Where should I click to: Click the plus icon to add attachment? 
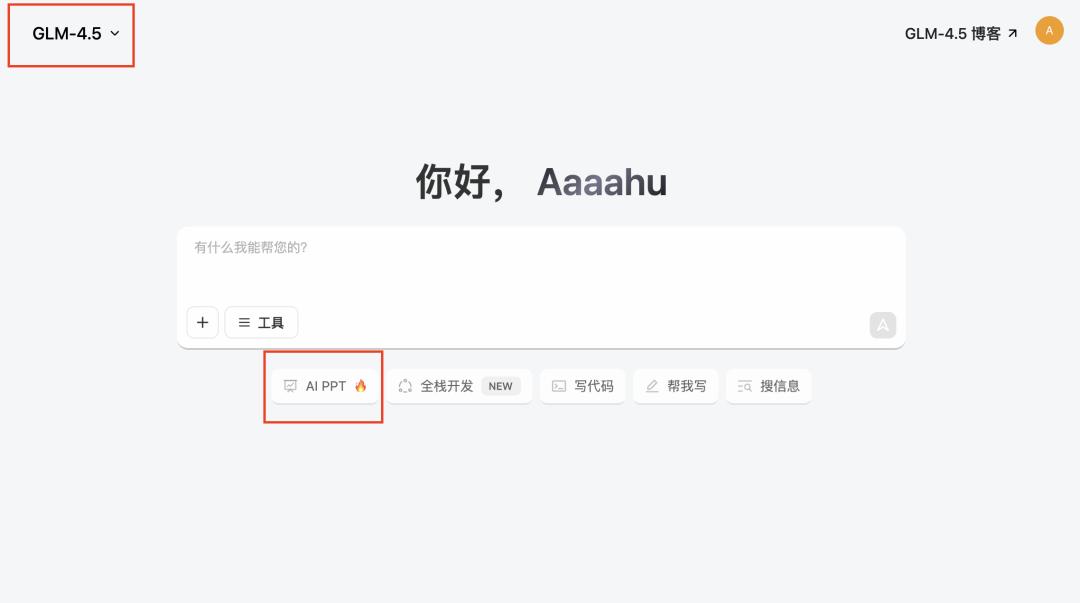pos(202,323)
